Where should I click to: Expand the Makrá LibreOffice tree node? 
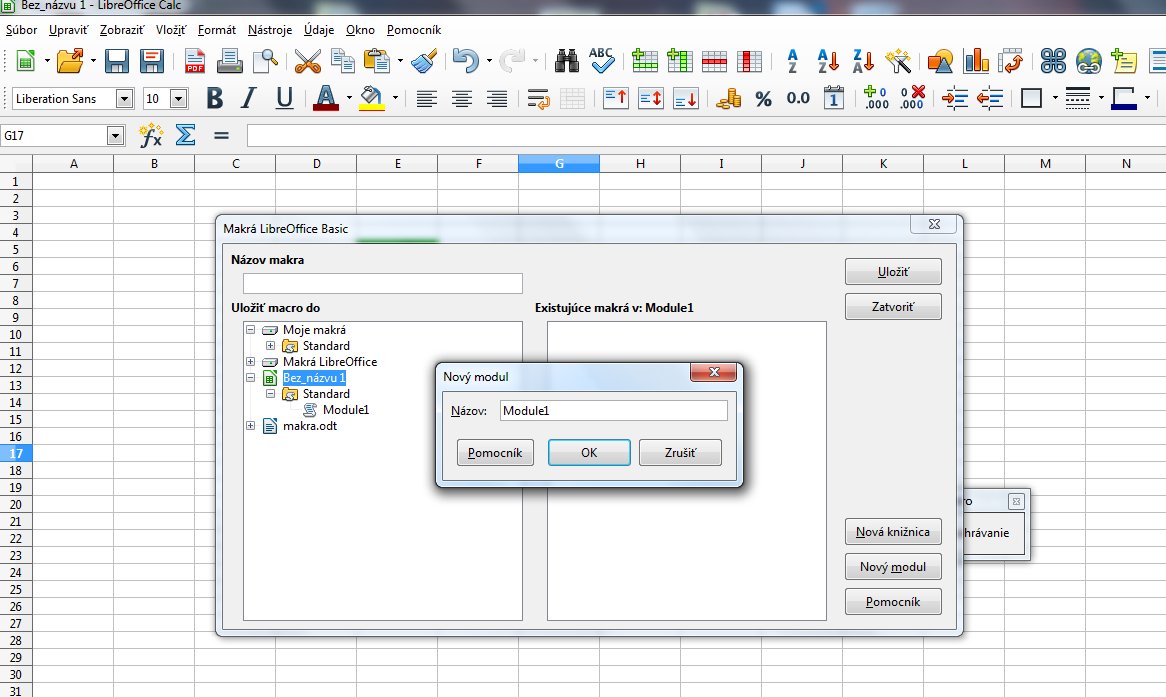pyautogui.click(x=251, y=362)
